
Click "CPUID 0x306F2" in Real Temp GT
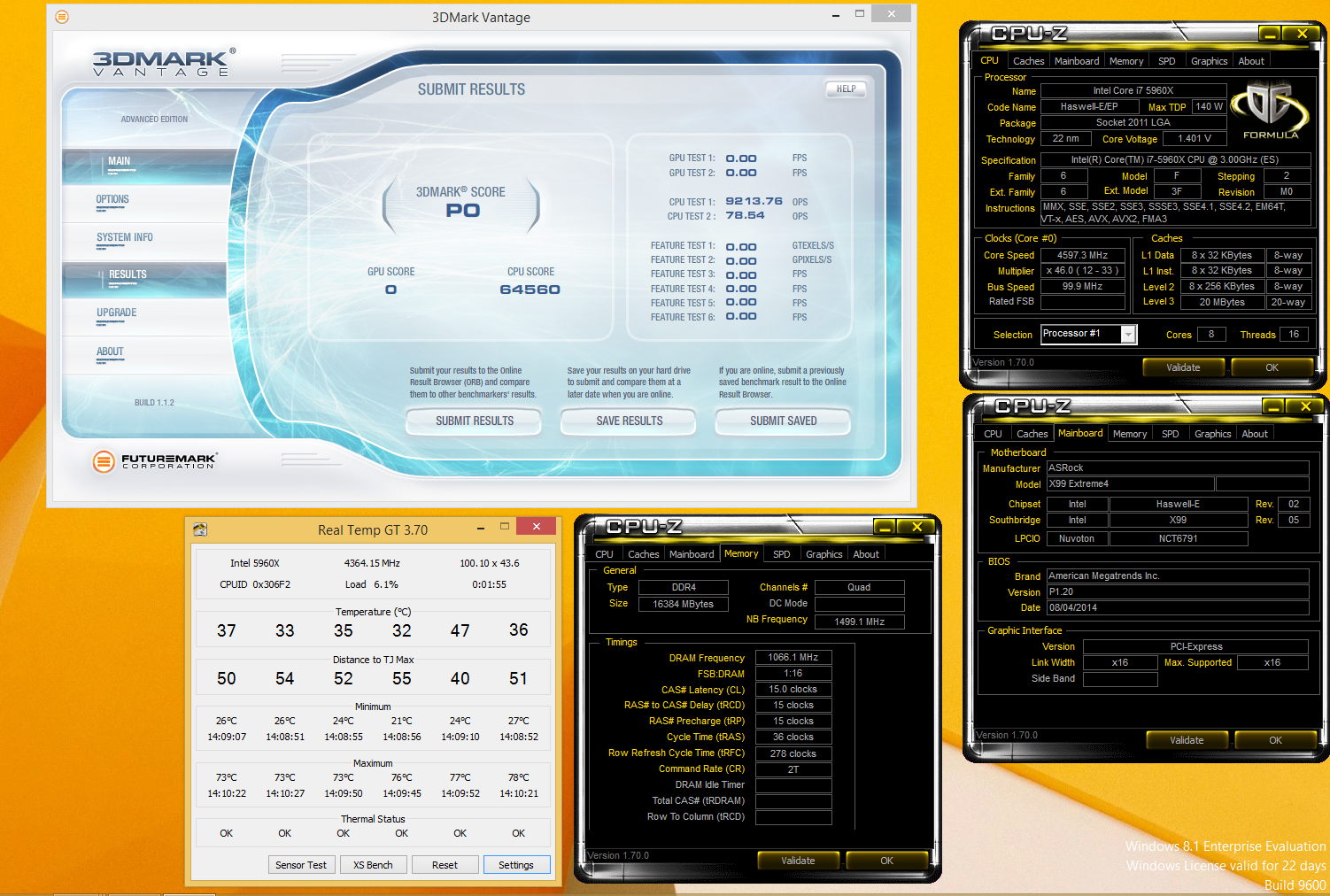click(255, 584)
